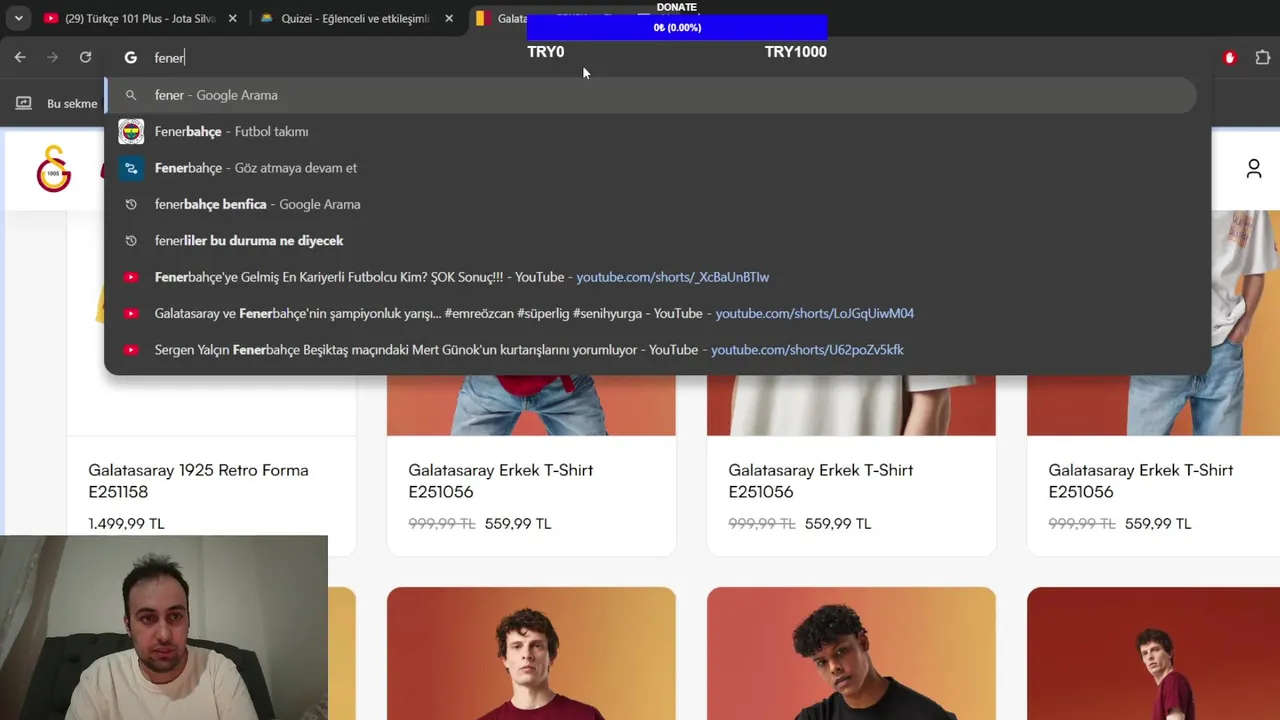This screenshot has height=720, width=1280.
Task: Click the blue journeys icon beside Fenerbahçe
Action: [131, 168]
